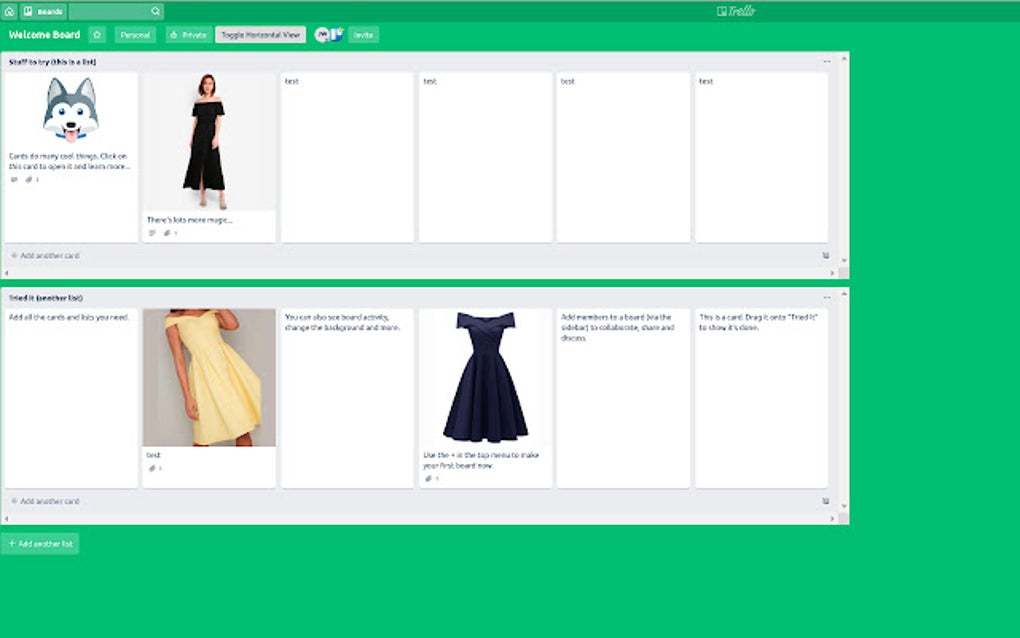Click Toggle Horizontal View button
The width and height of the screenshot is (1020, 638).
(260, 35)
